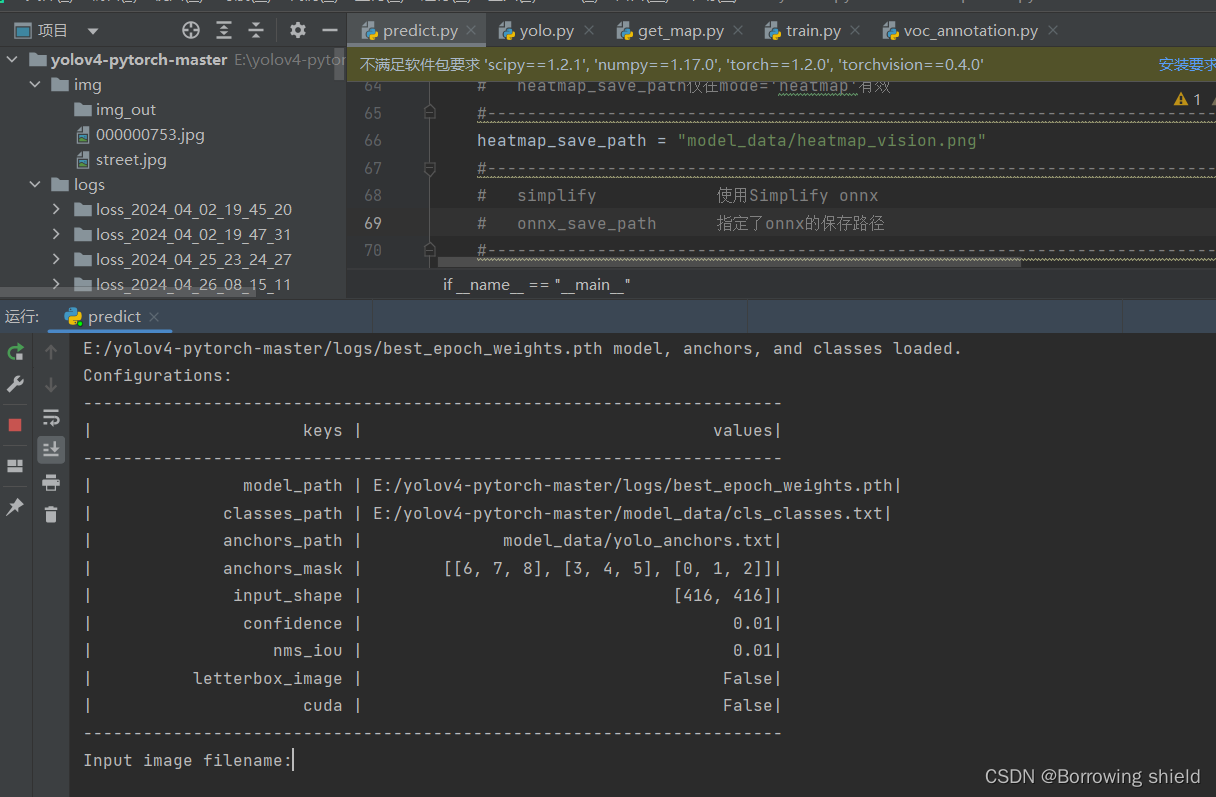
Task: Click the install requirements link
Action: coord(1187,65)
